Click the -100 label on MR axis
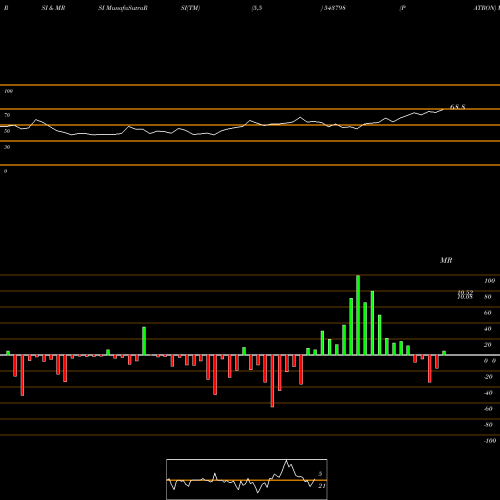 [x=490, y=441]
